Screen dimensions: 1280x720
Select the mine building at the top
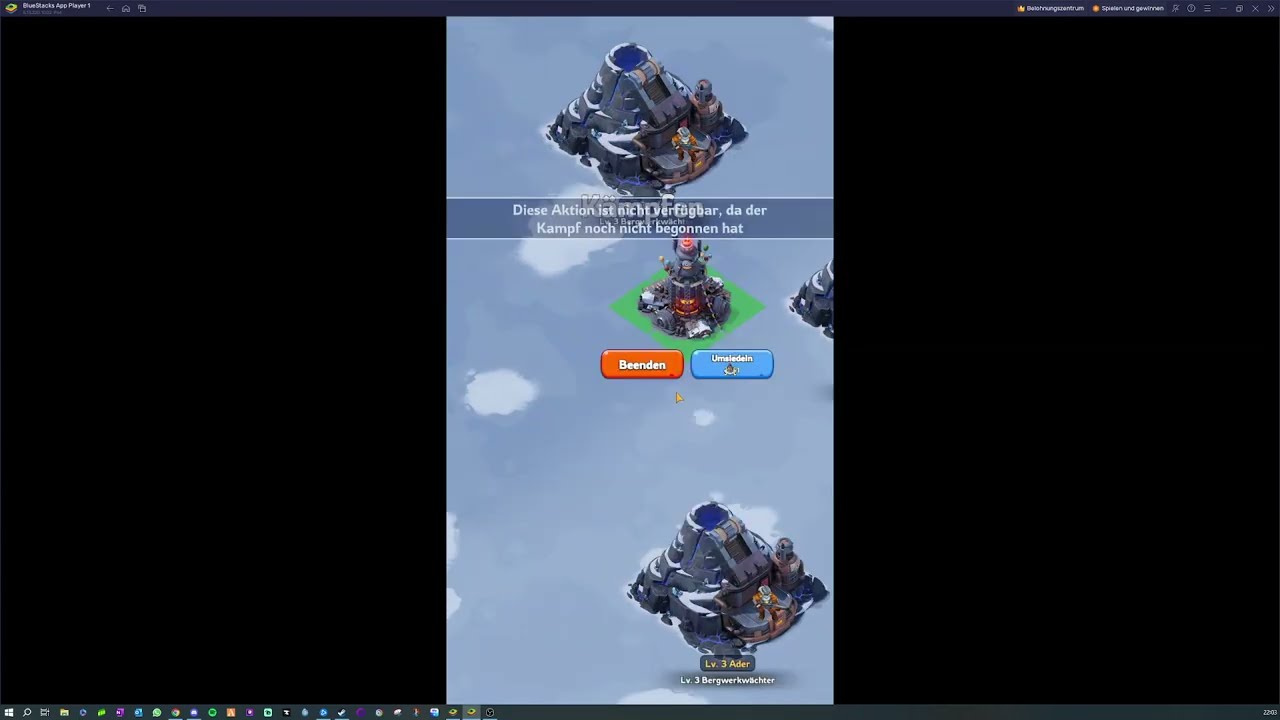point(645,118)
